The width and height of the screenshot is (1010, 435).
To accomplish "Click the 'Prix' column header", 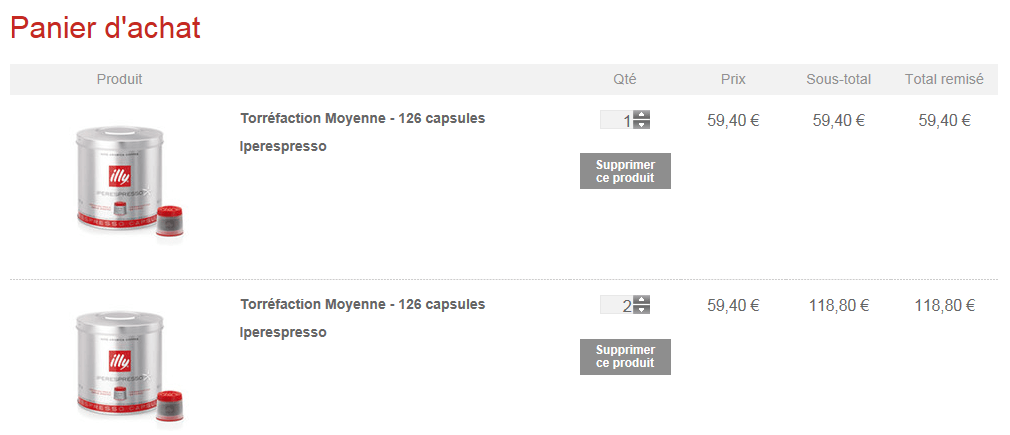I will pos(733,79).
